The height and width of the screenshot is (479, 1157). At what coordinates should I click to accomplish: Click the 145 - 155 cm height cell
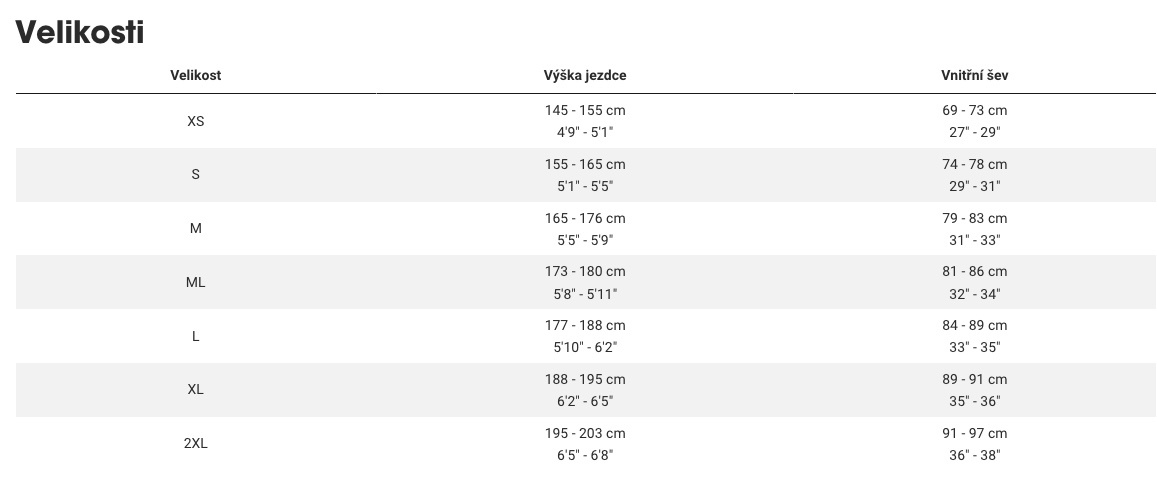pos(585,110)
